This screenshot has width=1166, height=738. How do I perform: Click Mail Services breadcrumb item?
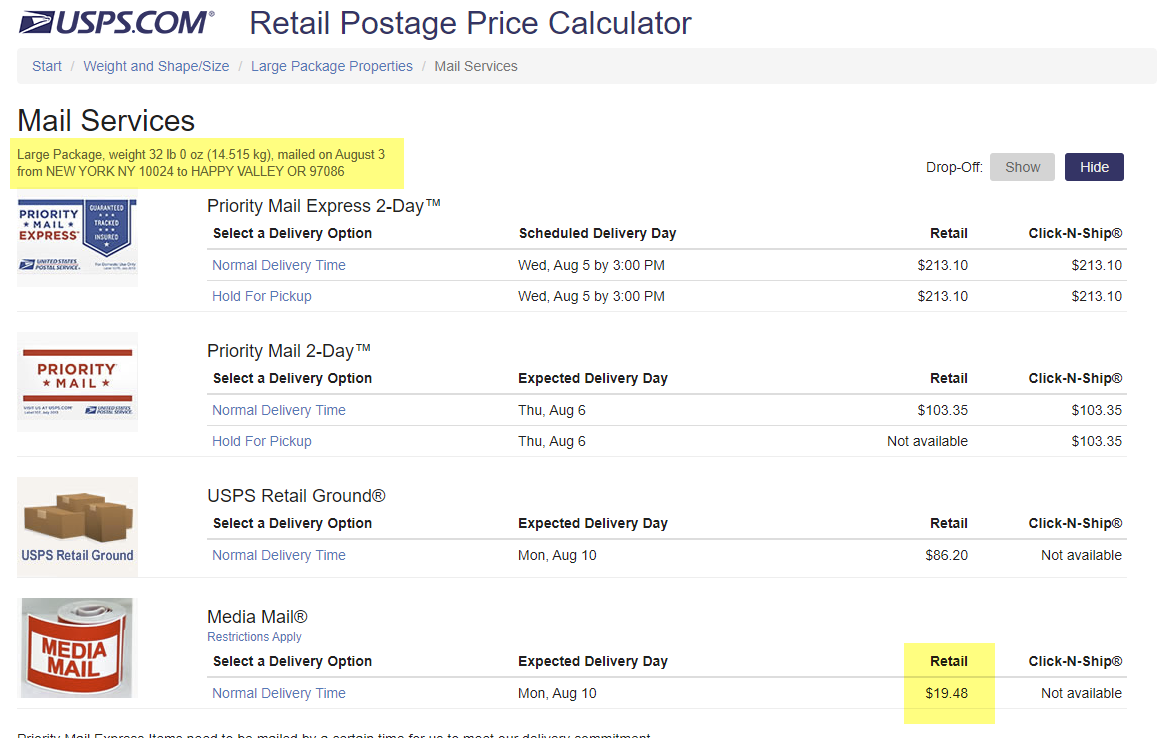476,66
